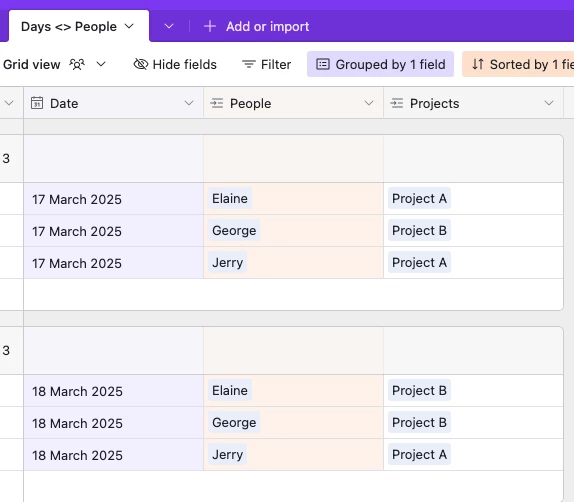
Task: Open Grouped by 1 field settings
Action: (380, 64)
